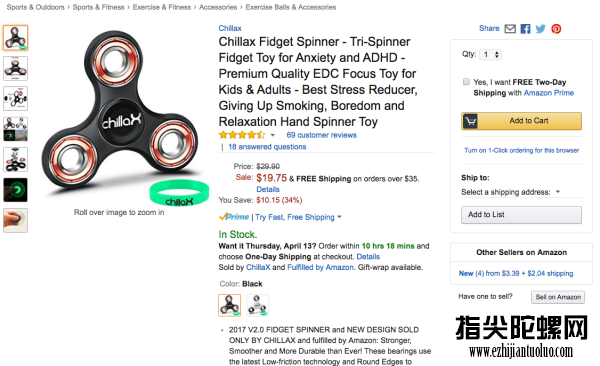The image size is (600, 366).
Task: Click the Add to List button
Action: 521,215
